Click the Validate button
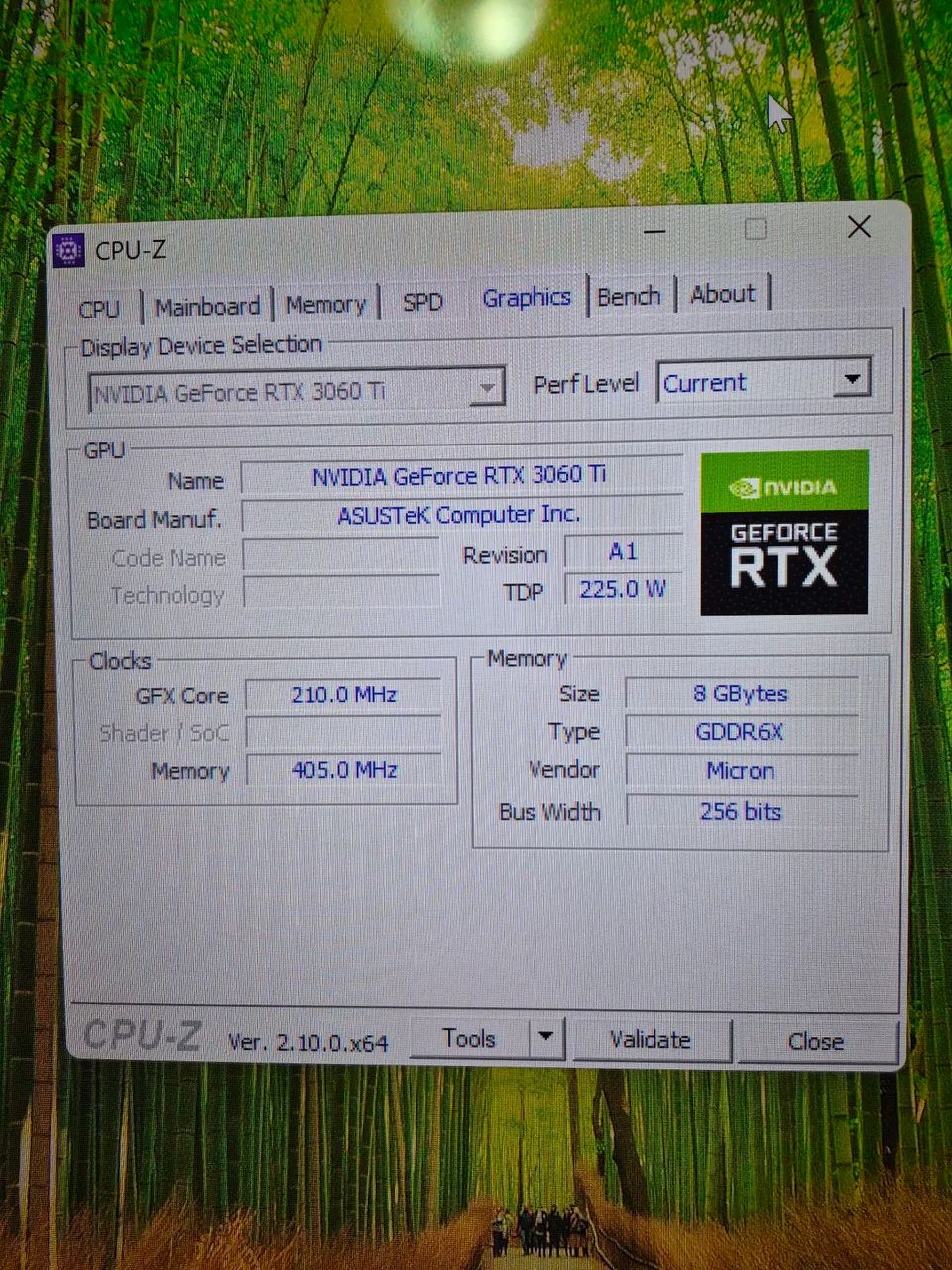Screen dimensions: 952x1270 pyautogui.click(x=651, y=1040)
